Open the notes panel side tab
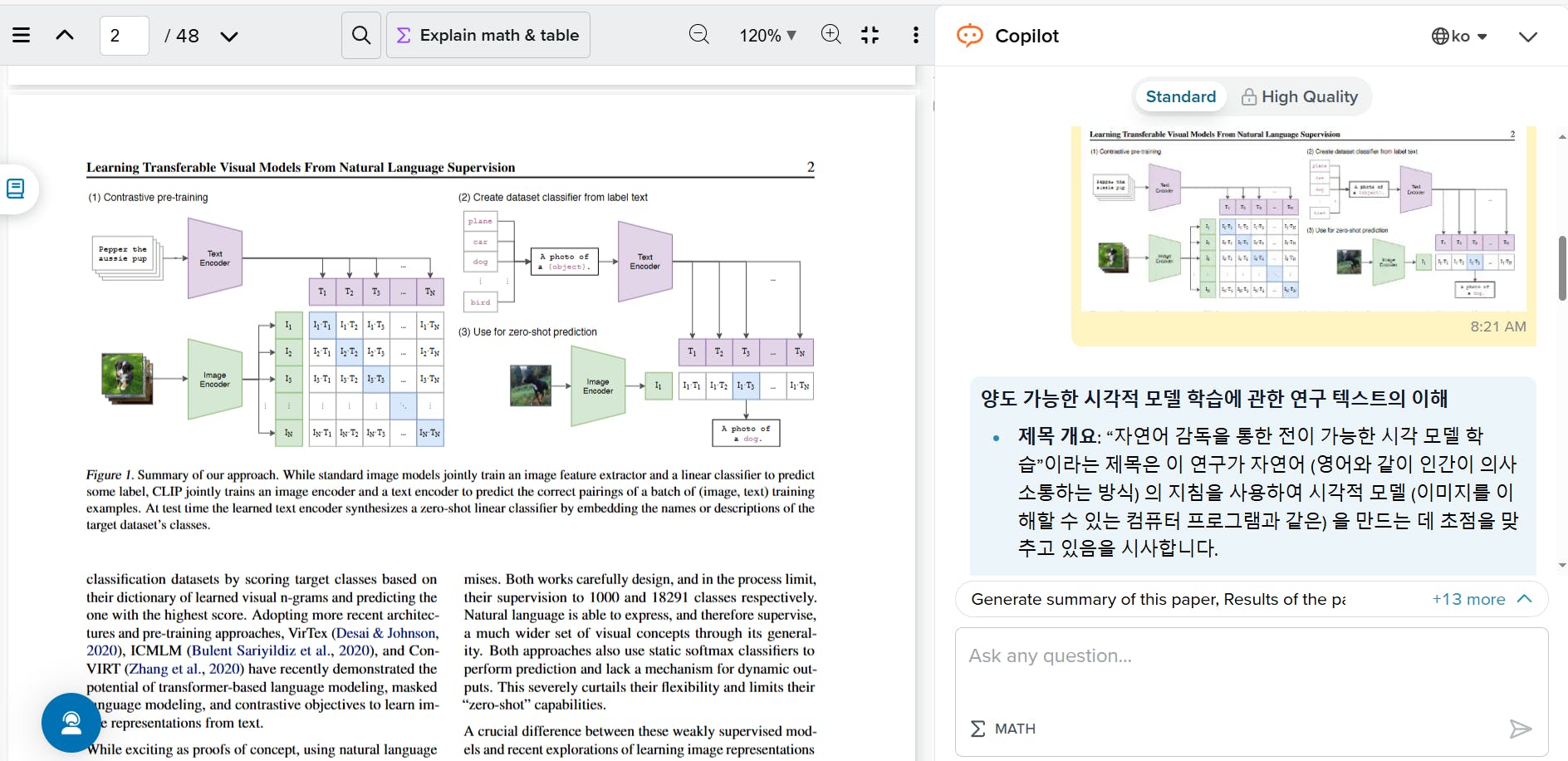 click(15, 189)
